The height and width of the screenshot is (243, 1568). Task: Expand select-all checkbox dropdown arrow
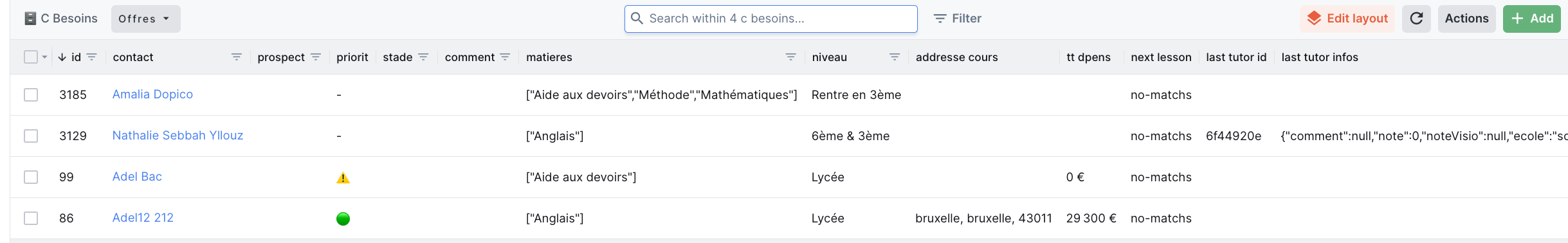(44, 57)
